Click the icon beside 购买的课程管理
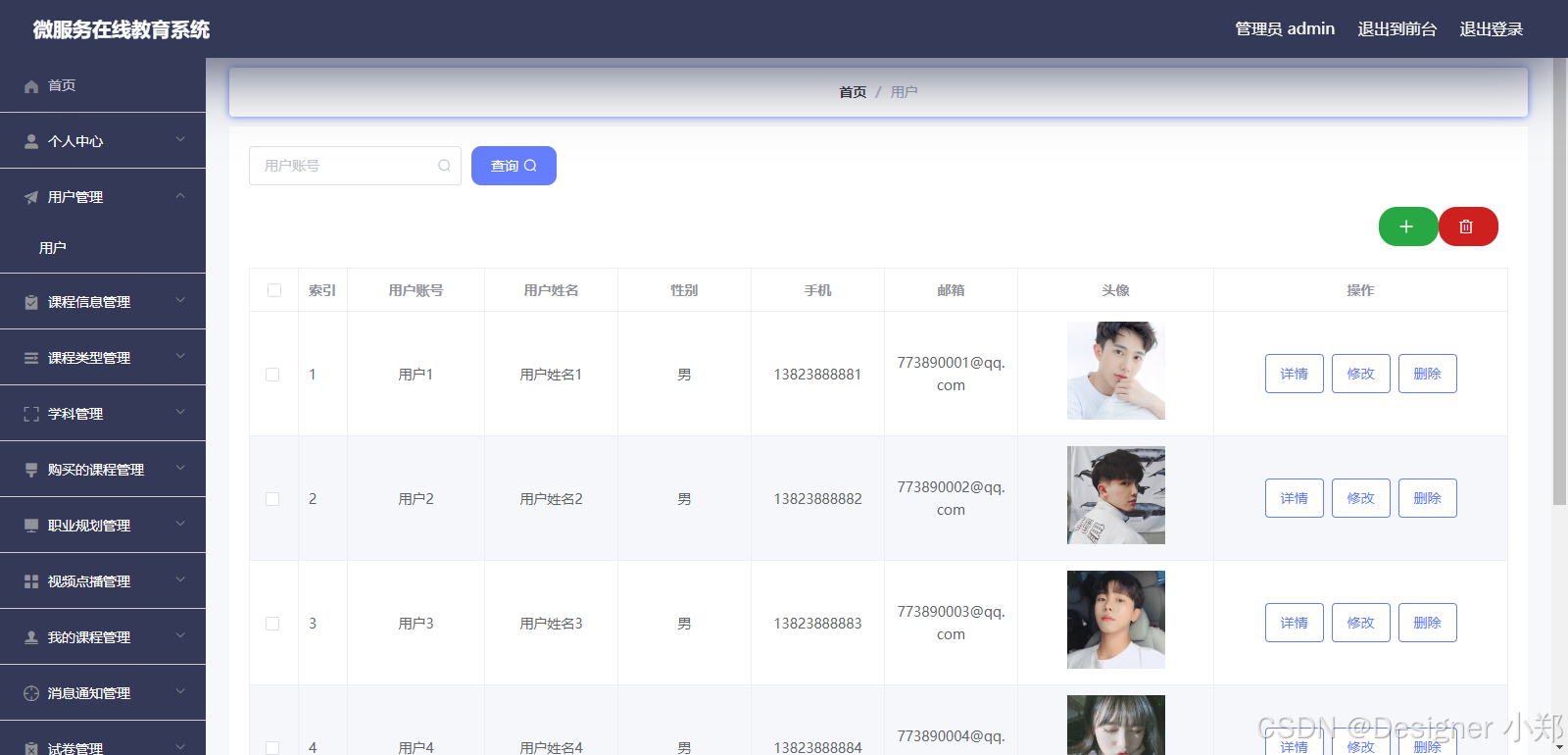Image resolution: width=1568 pixels, height=755 pixels. pos(31,470)
